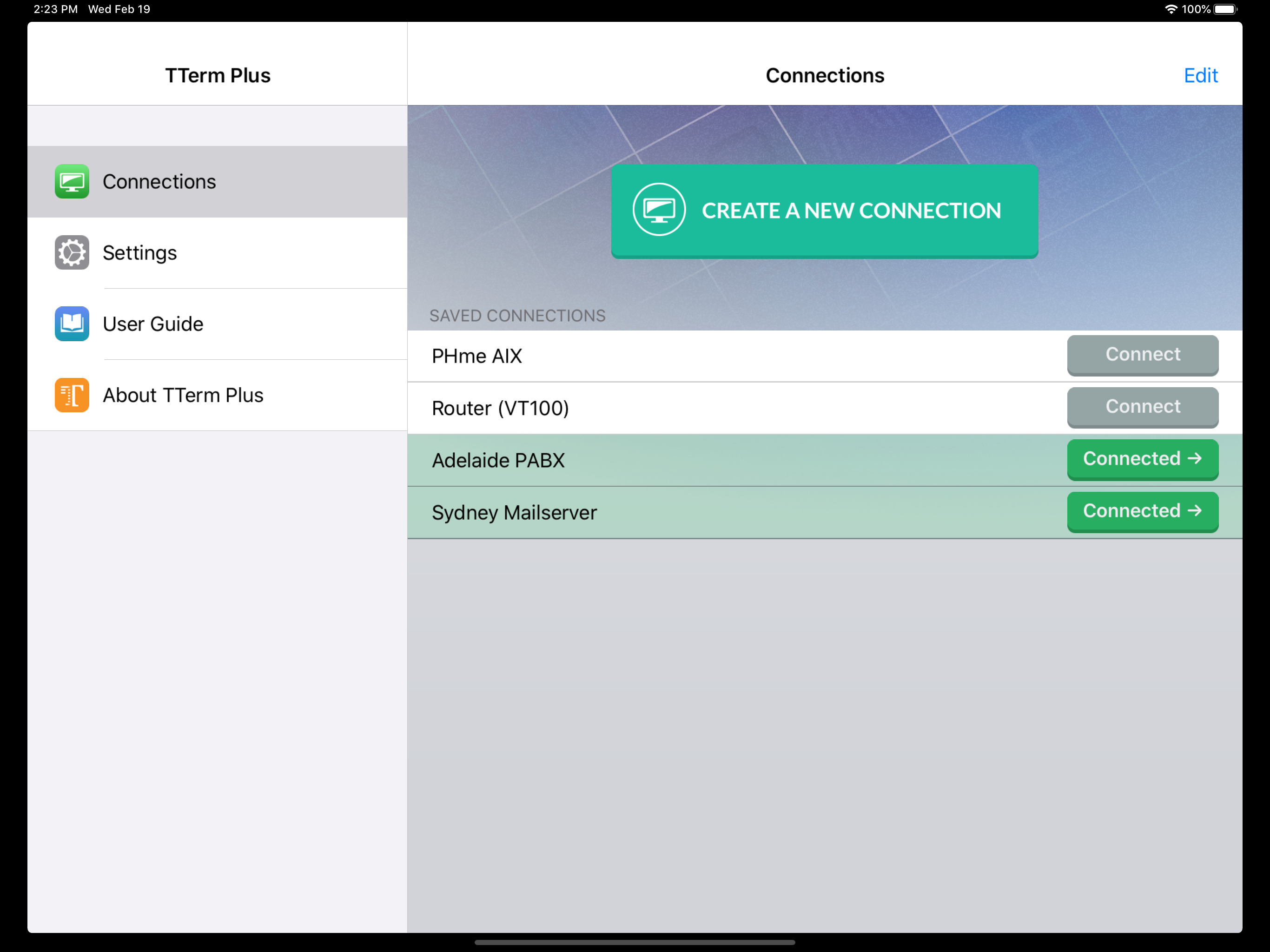Select the Router (VT100) connection name
This screenshot has height=952, width=1270.
[500, 408]
